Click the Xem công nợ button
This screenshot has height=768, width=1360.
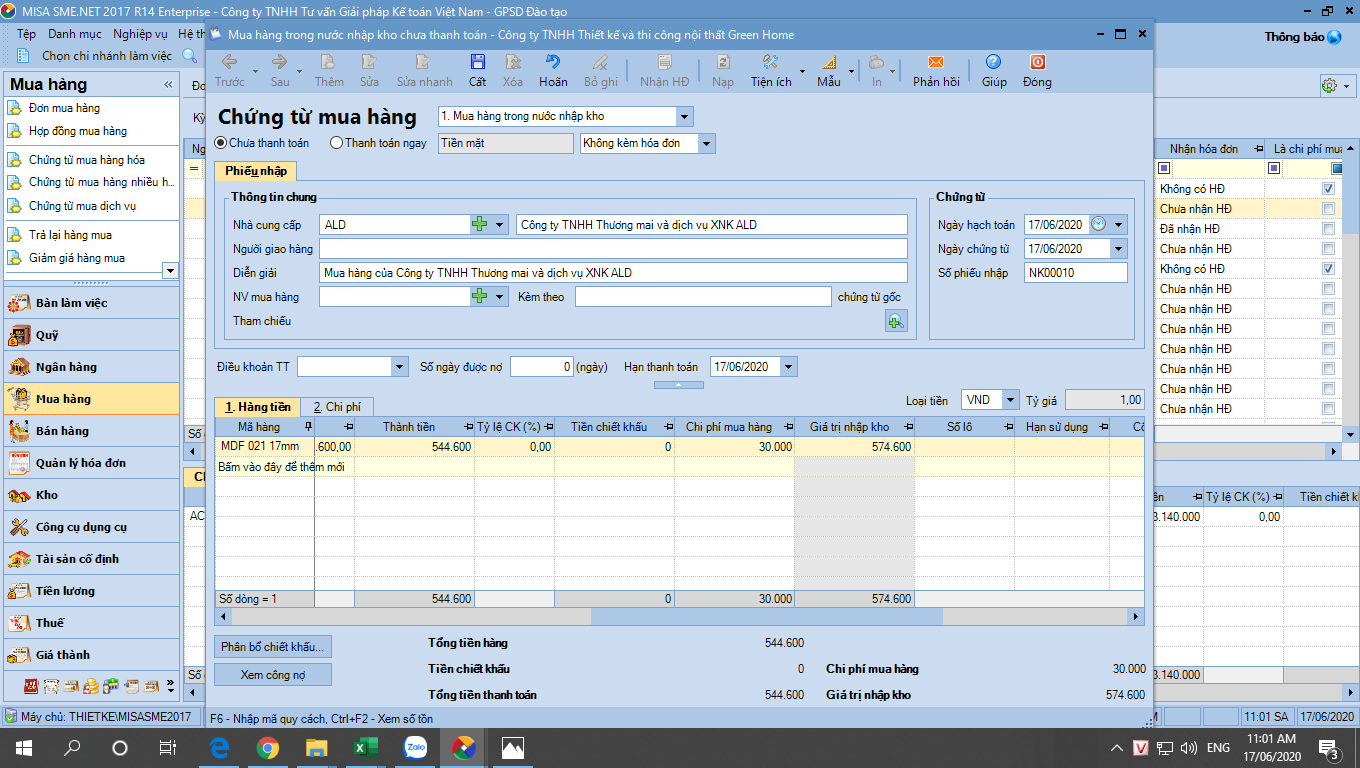coord(273,675)
